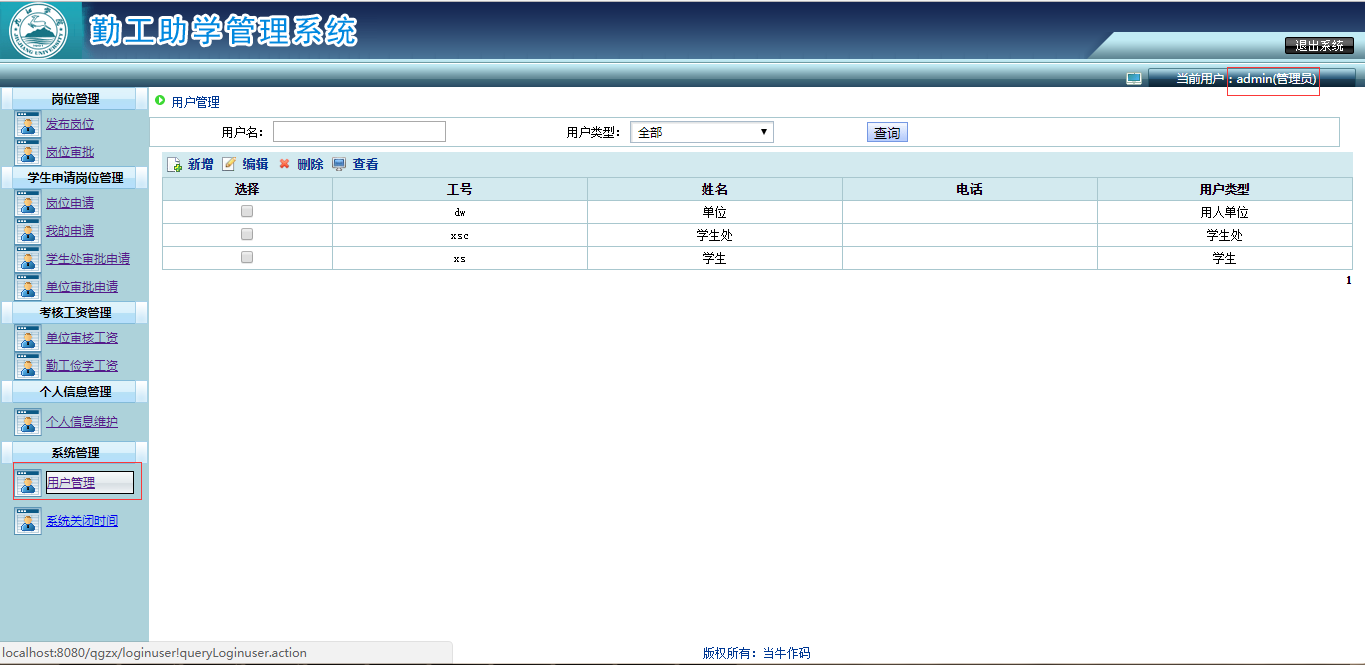
Task: Open the 个人信息维护 link
Action: click(x=82, y=422)
